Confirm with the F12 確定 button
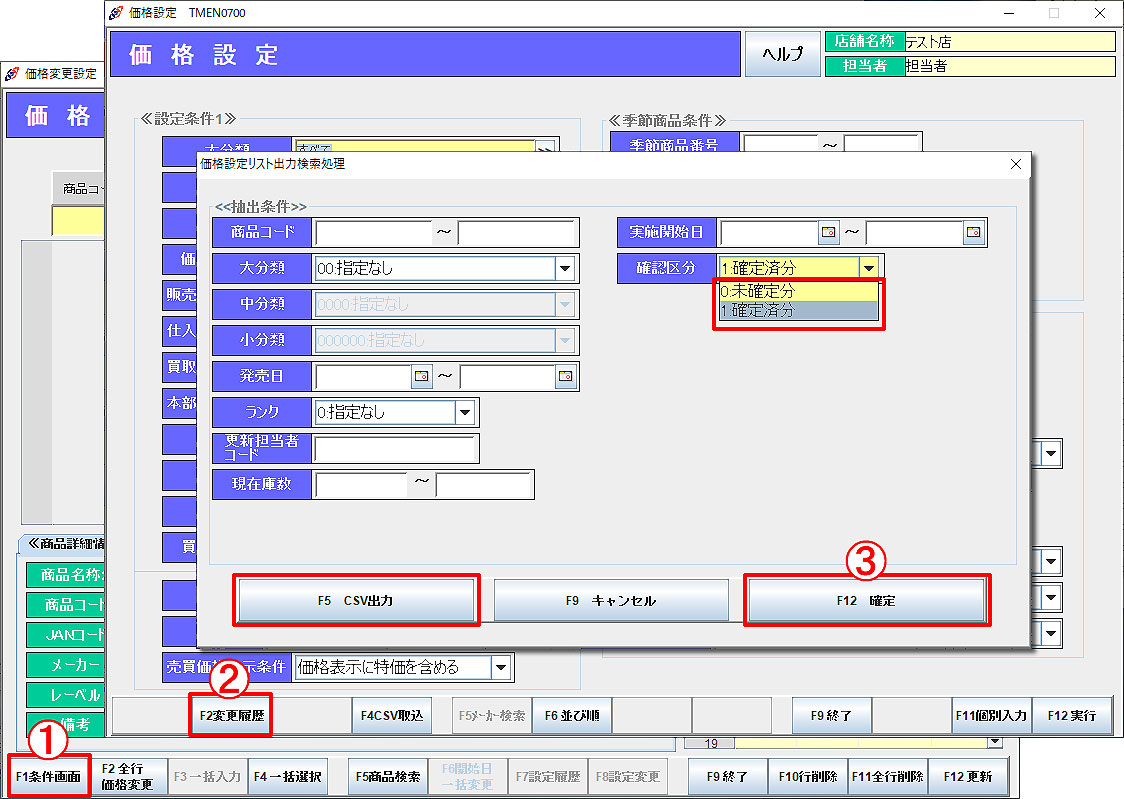Image resolution: width=1124 pixels, height=799 pixels. click(867, 601)
